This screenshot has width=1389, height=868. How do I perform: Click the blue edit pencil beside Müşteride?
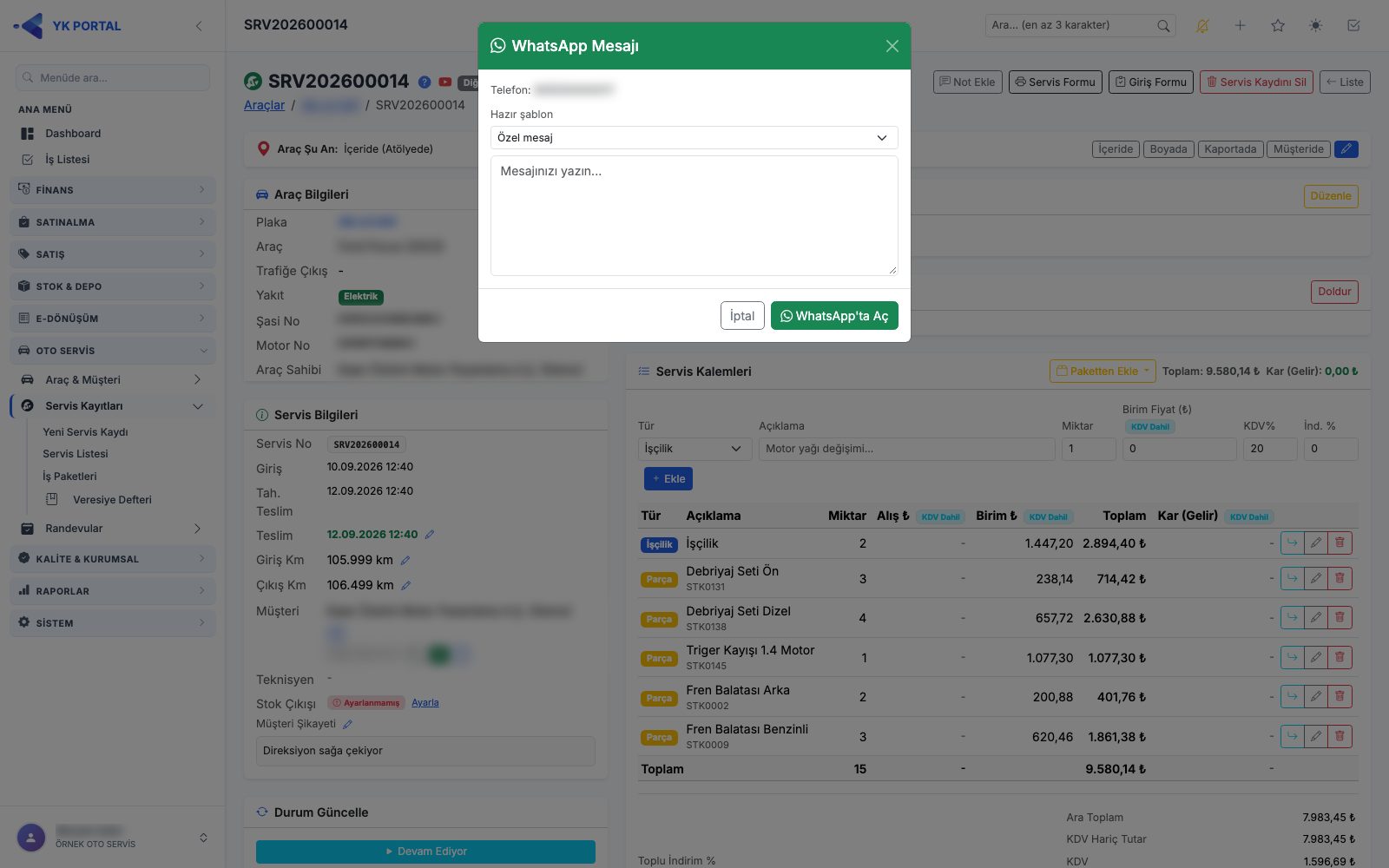[x=1346, y=149]
